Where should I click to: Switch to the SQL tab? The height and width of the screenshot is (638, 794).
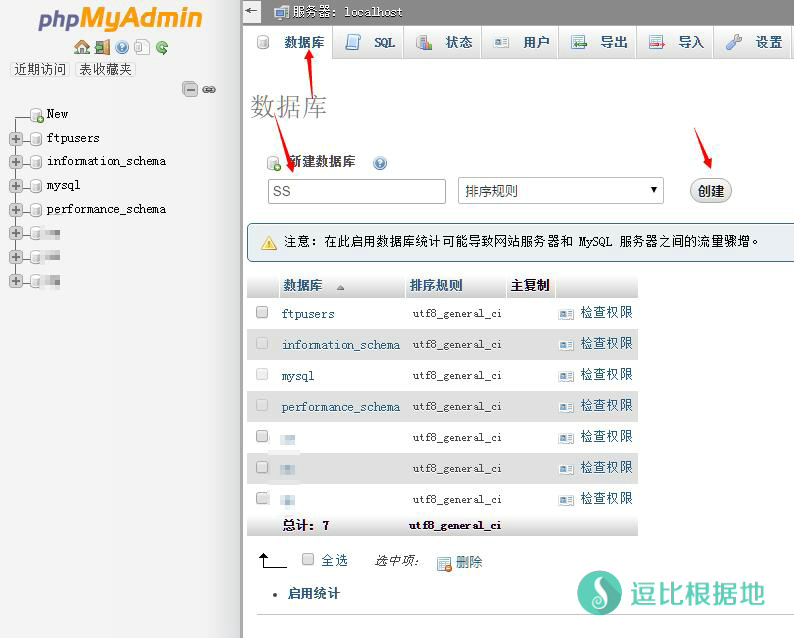[x=371, y=42]
